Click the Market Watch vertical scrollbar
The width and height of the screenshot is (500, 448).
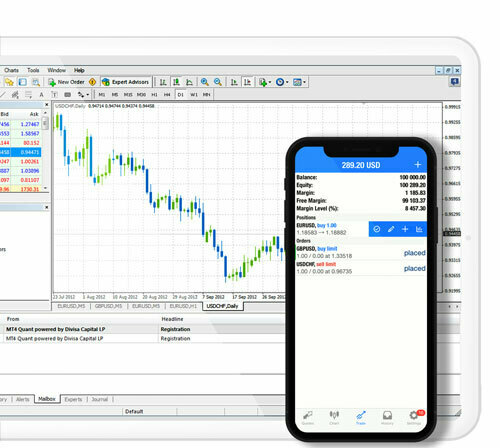coord(45,151)
